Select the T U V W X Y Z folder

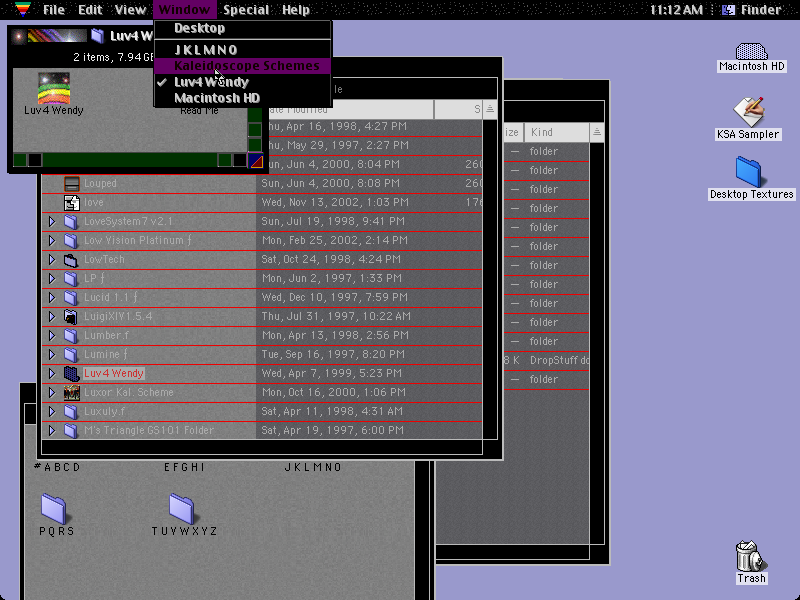click(x=181, y=509)
